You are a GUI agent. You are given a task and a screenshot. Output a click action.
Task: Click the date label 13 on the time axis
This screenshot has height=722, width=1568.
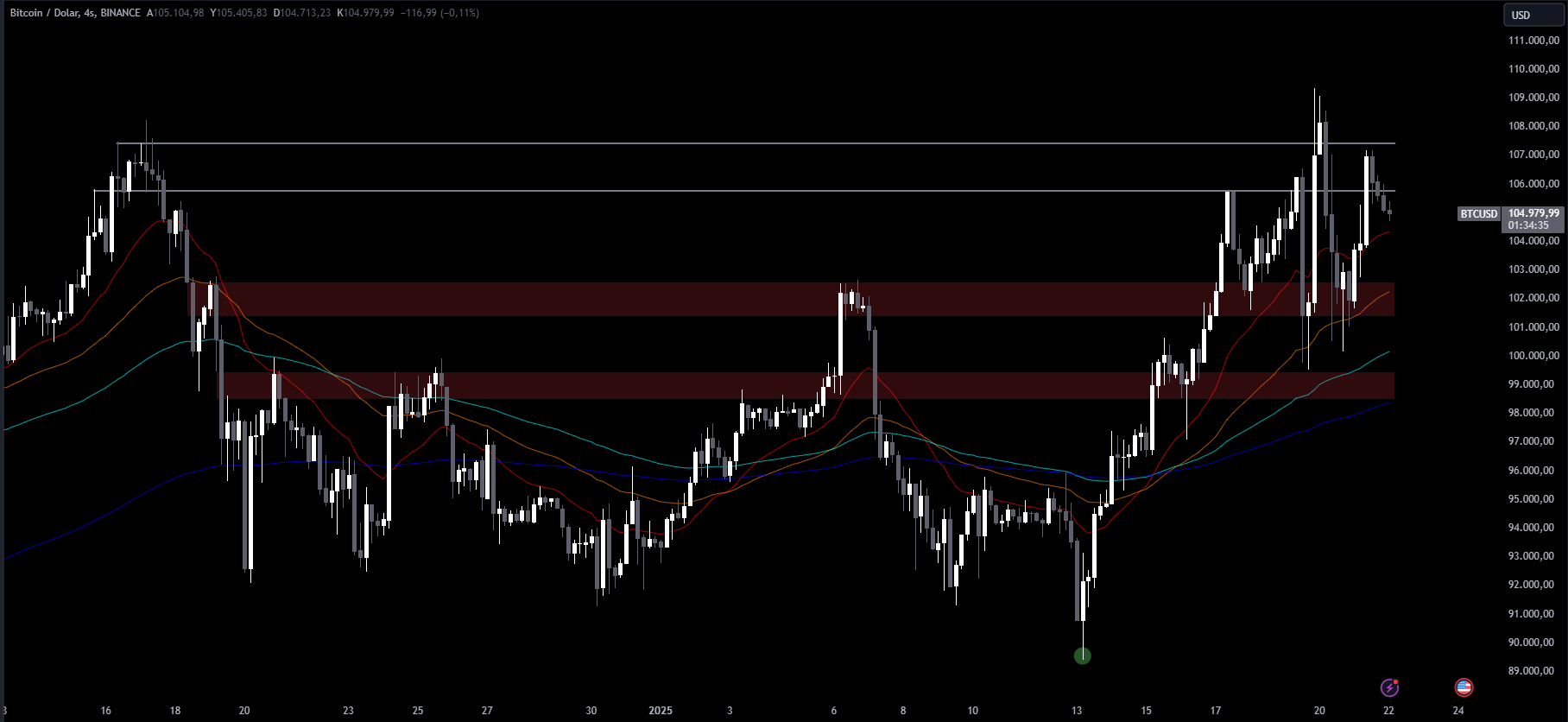pyautogui.click(x=1077, y=711)
